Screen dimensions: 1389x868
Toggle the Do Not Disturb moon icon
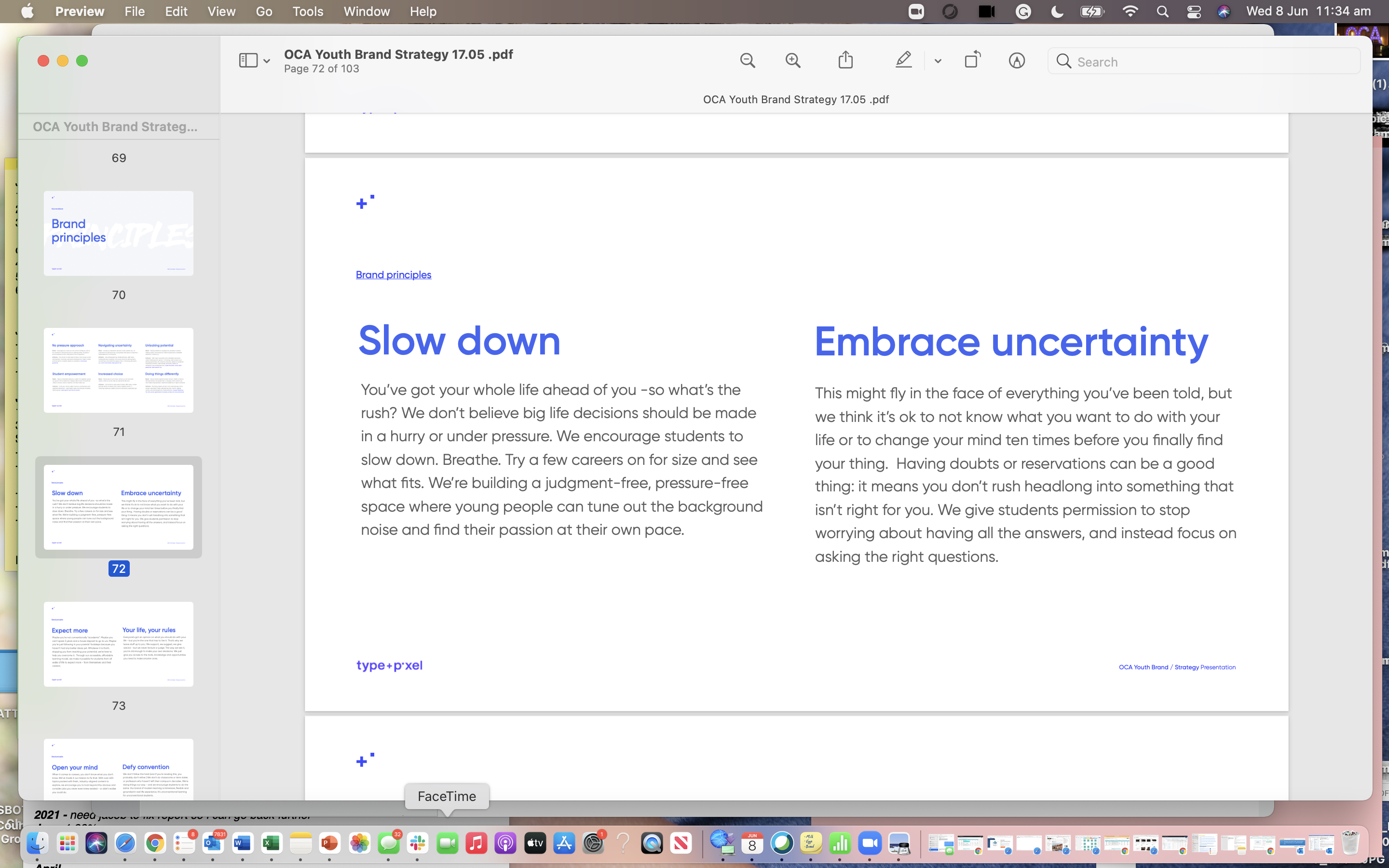1057,12
